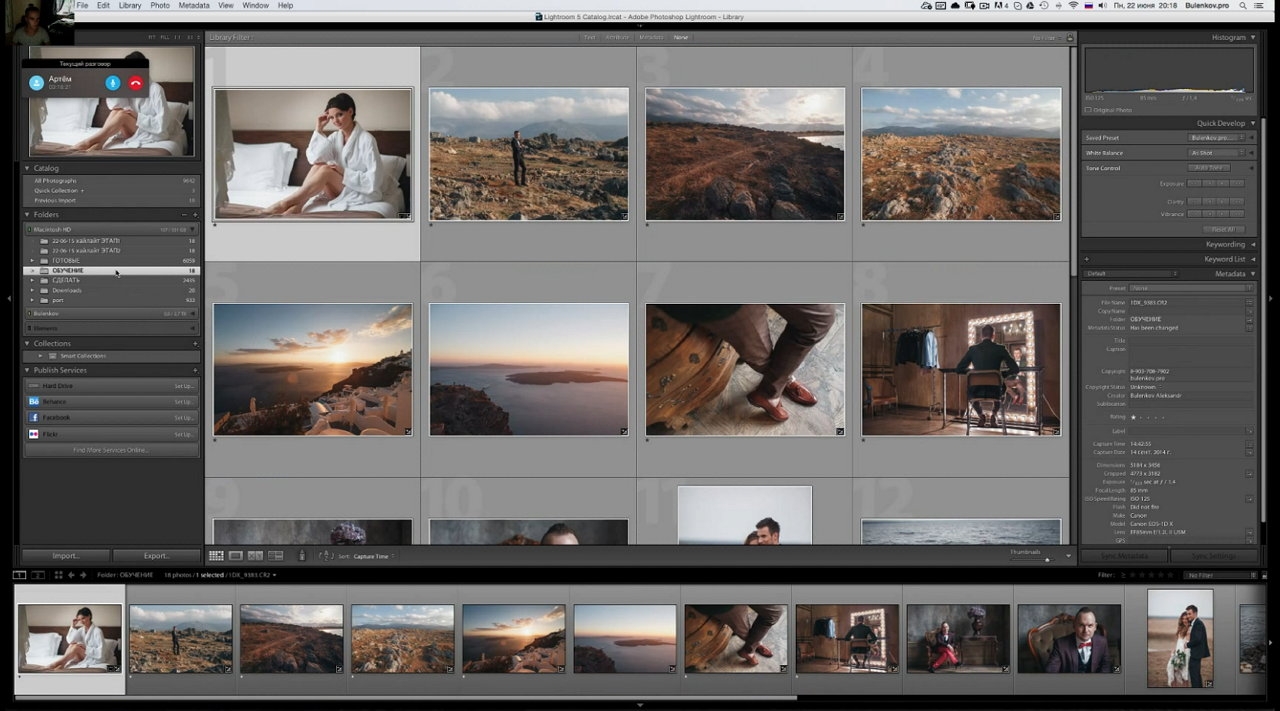Click the Flickr publish service icon

(x=34, y=434)
